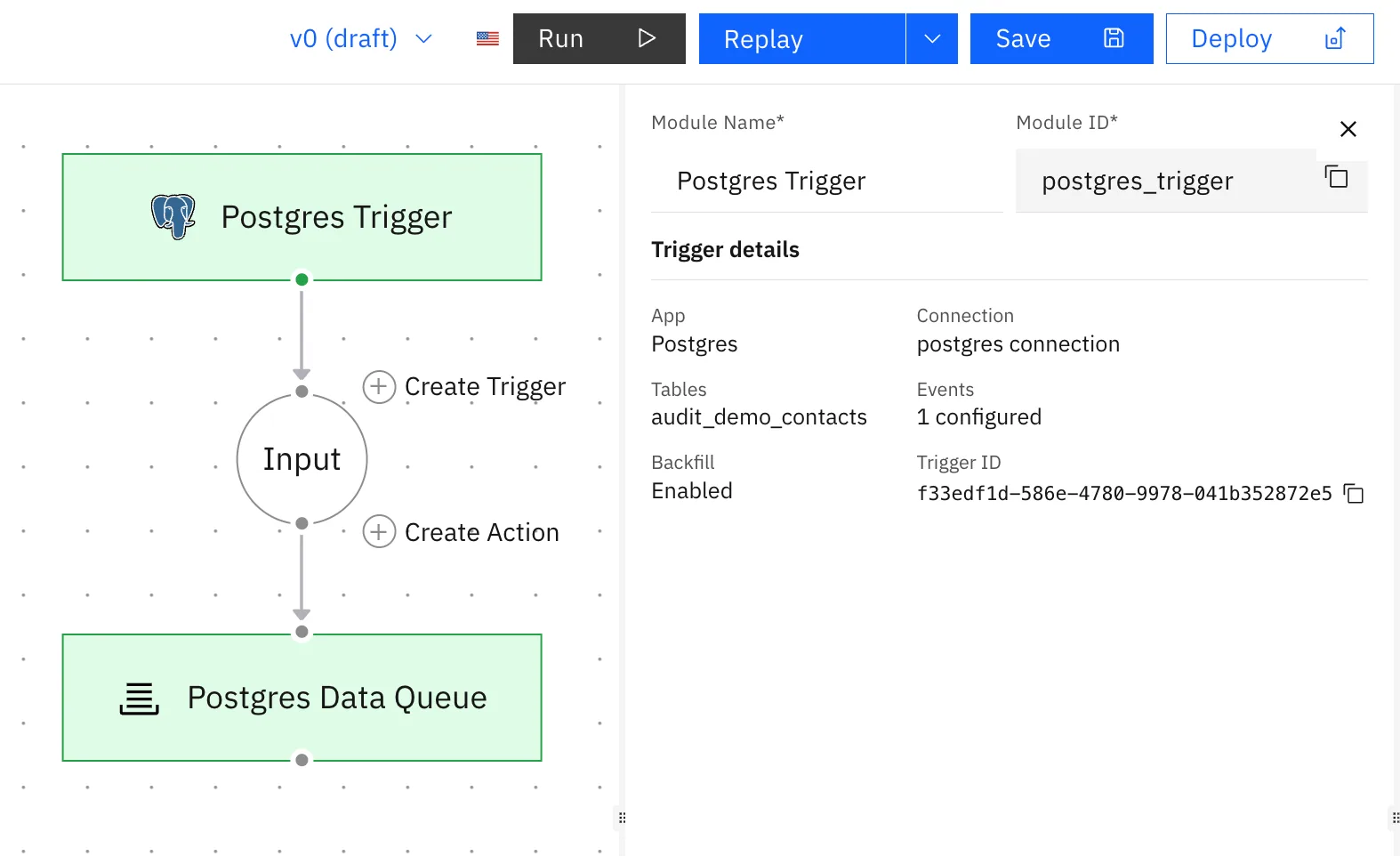
Task: Click the audit_demo_contacts table value
Action: (759, 417)
